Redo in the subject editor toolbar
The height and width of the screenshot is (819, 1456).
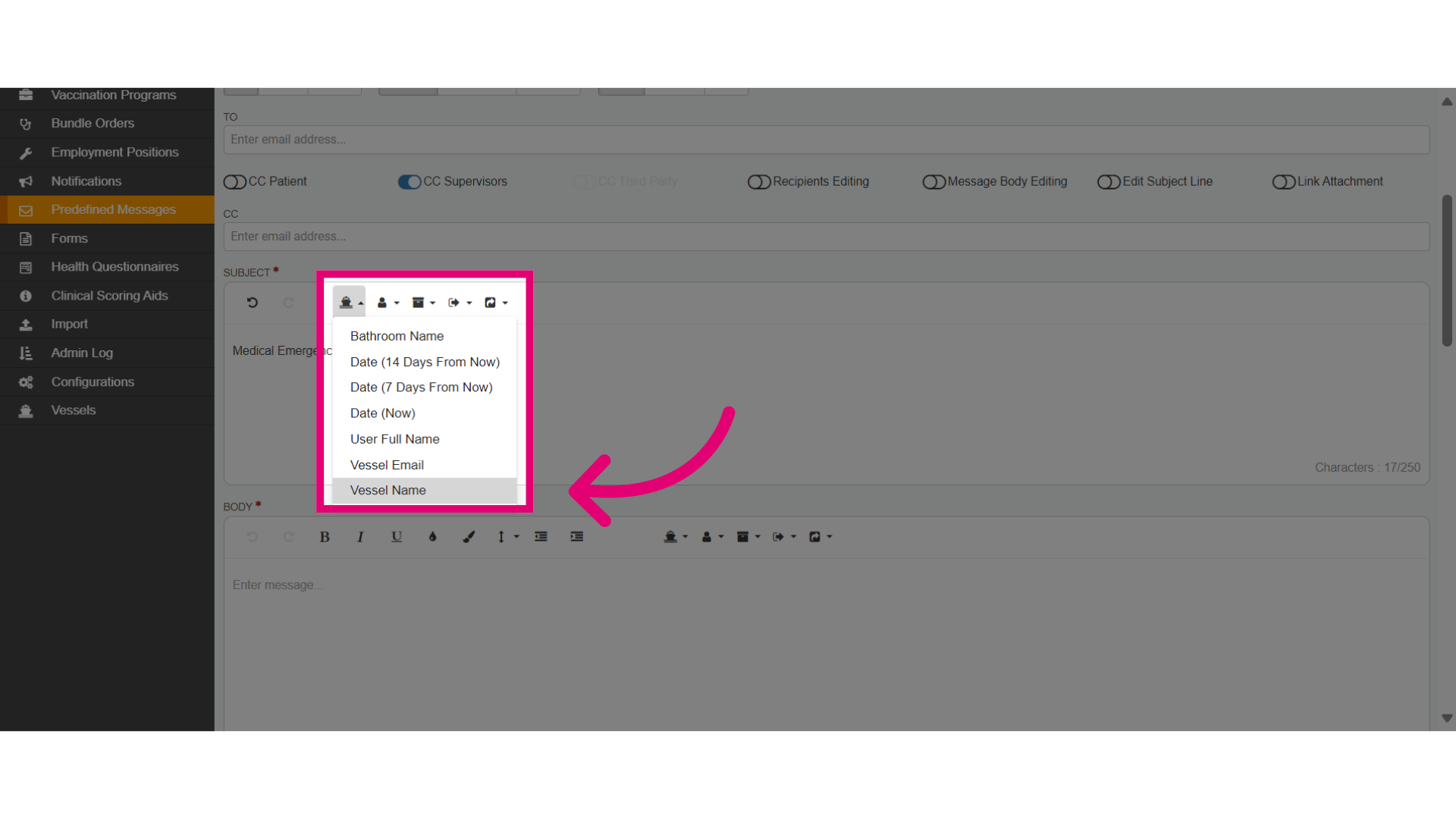click(x=288, y=303)
